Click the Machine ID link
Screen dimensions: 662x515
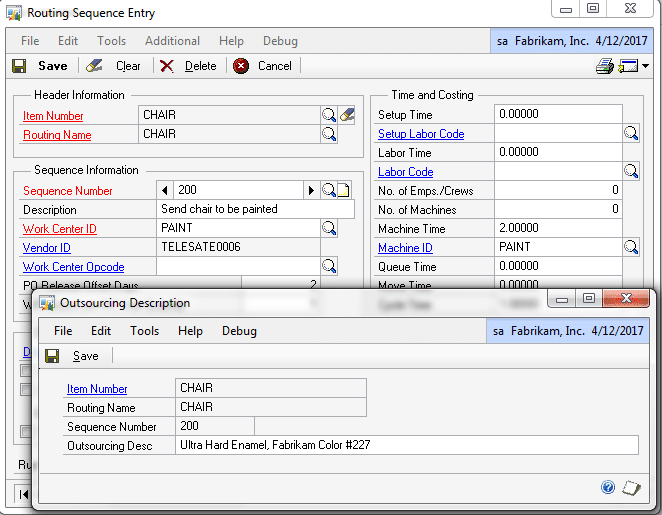point(405,248)
